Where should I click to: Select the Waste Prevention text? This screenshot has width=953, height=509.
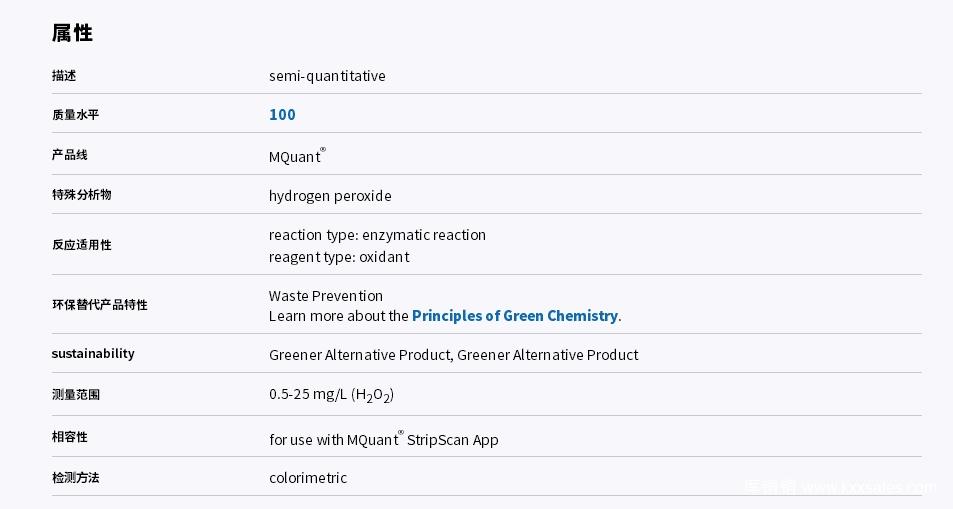pos(326,296)
